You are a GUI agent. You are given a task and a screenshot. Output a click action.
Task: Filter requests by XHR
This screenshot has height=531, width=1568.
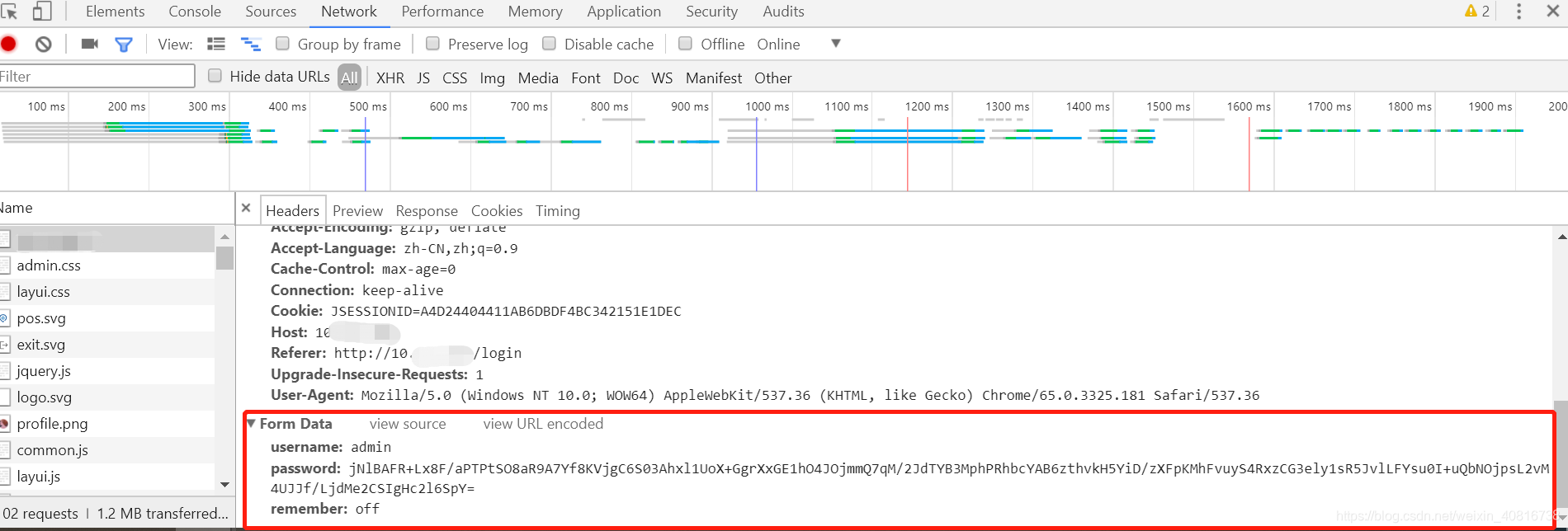tap(390, 78)
